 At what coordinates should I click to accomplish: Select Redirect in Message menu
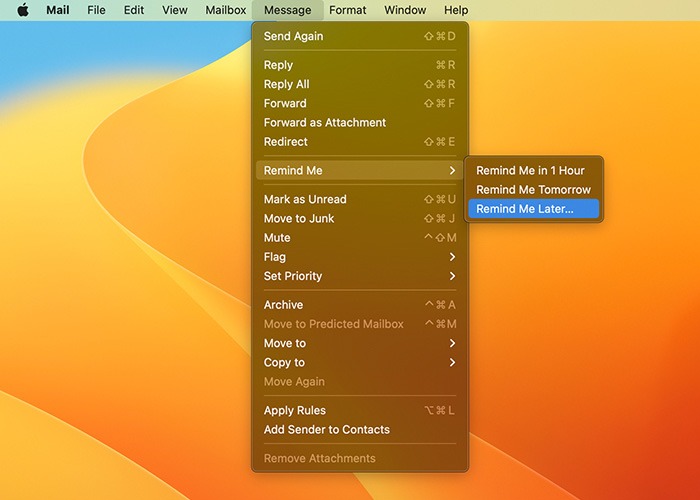360,142
